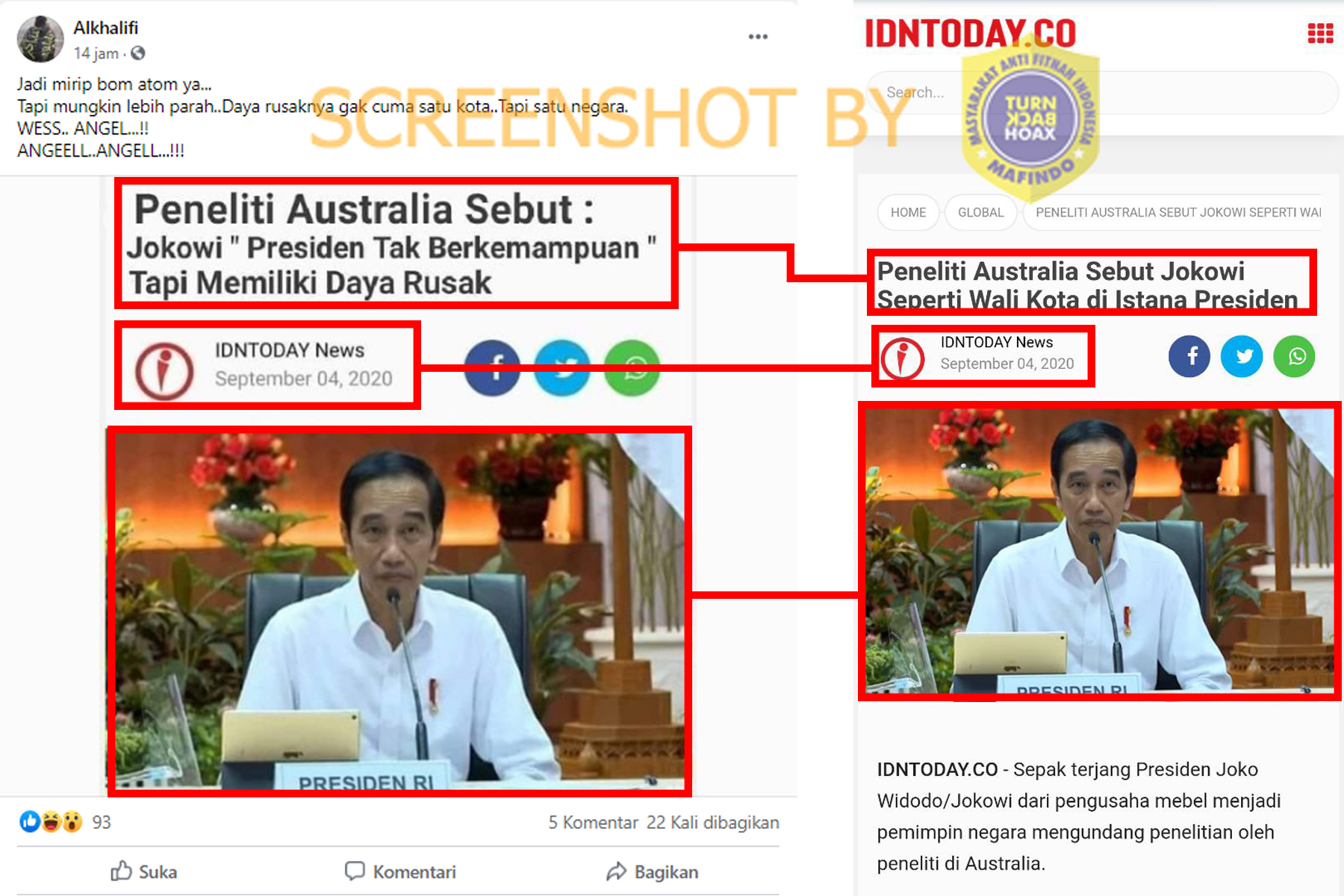Open the Komentari comment button

(x=399, y=871)
